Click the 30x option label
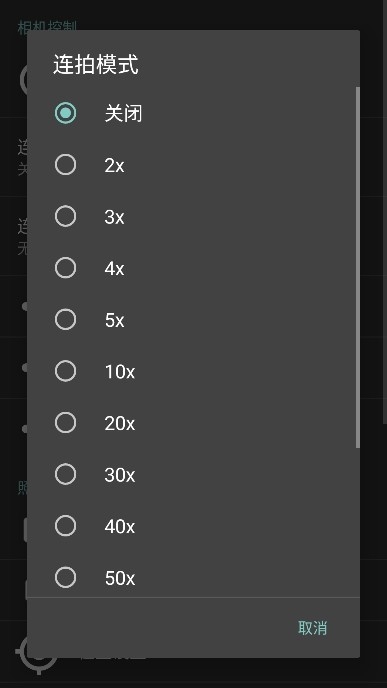Screen dimensions: 387x688 120,475
